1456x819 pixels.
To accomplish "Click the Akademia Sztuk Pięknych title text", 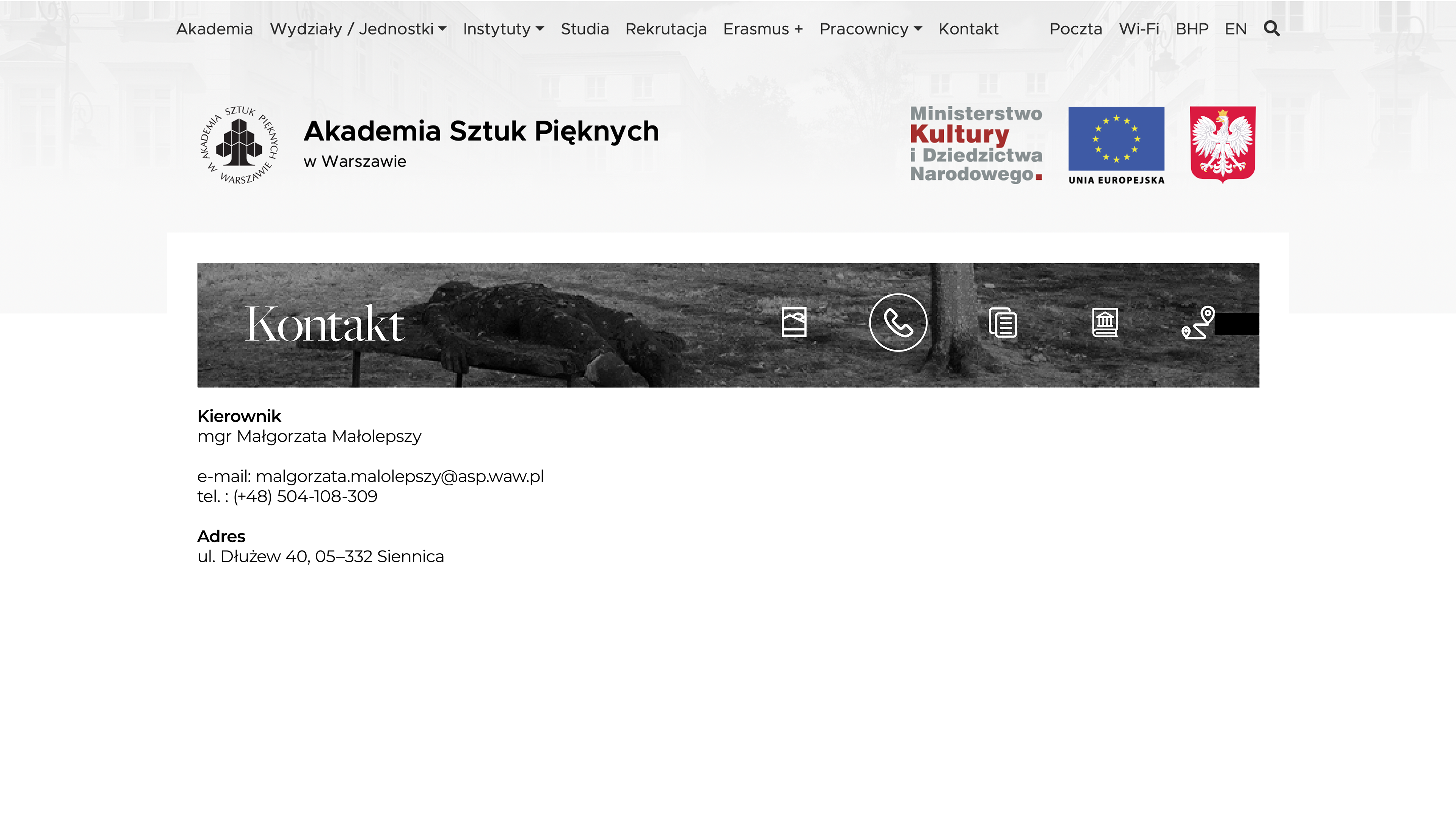I will [x=481, y=131].
